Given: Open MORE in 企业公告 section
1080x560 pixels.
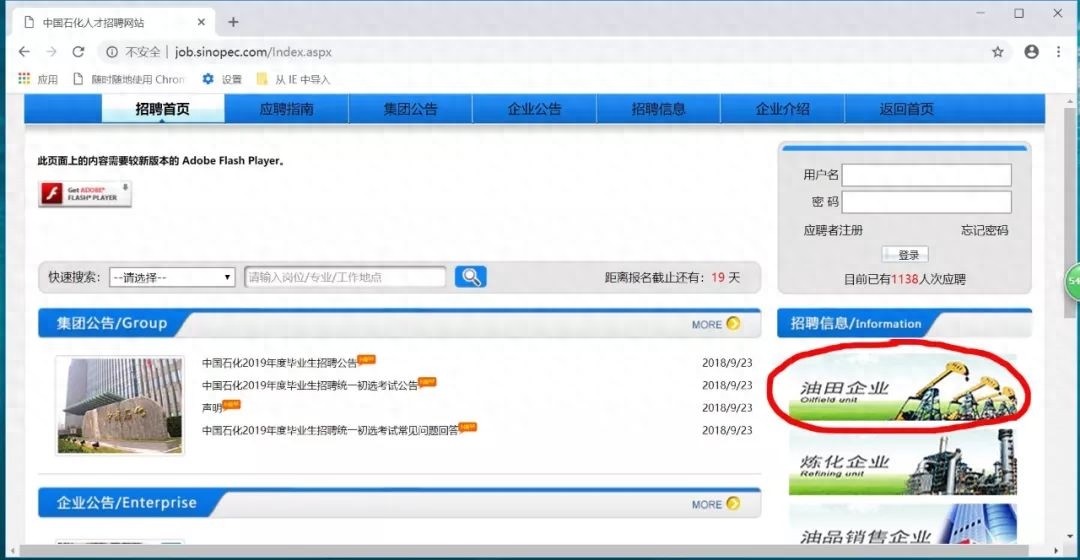Looking at the screenshot, I should (716, 504).
